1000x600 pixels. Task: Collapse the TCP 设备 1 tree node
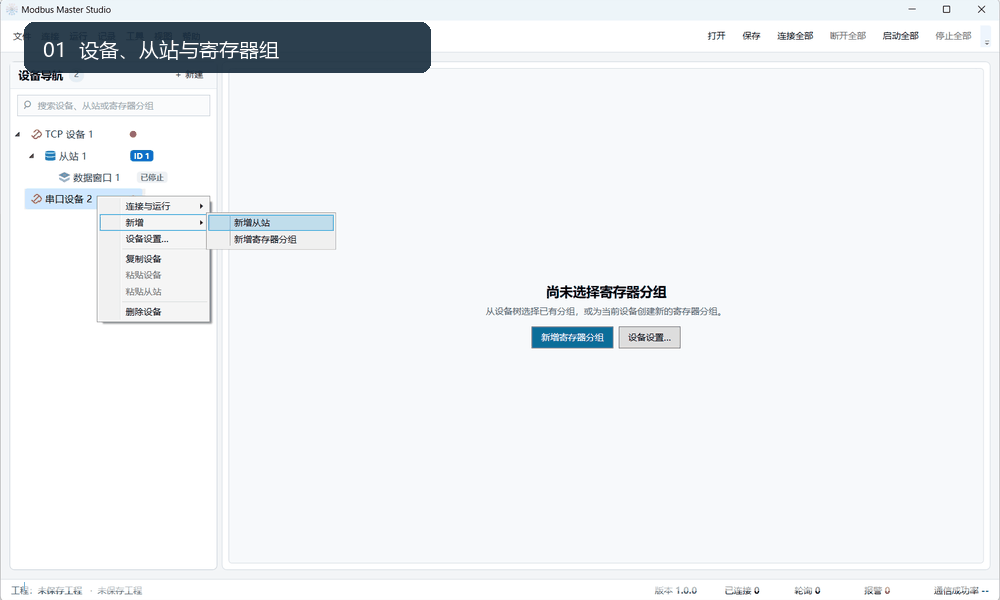[x=18, y=135]
